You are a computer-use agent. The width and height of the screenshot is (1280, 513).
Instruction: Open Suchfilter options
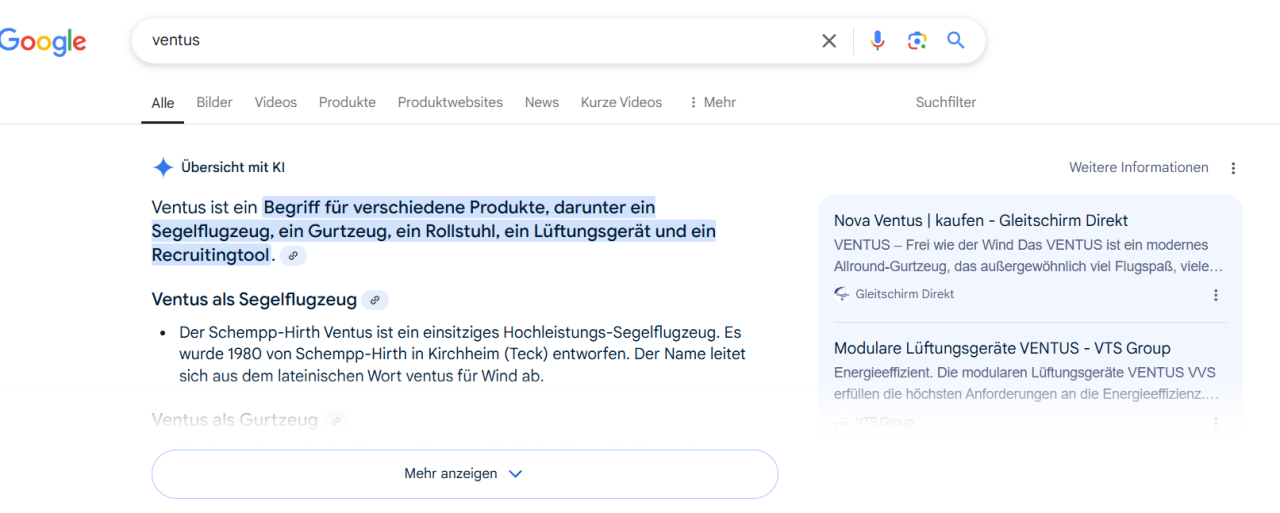tap(945, 102)
